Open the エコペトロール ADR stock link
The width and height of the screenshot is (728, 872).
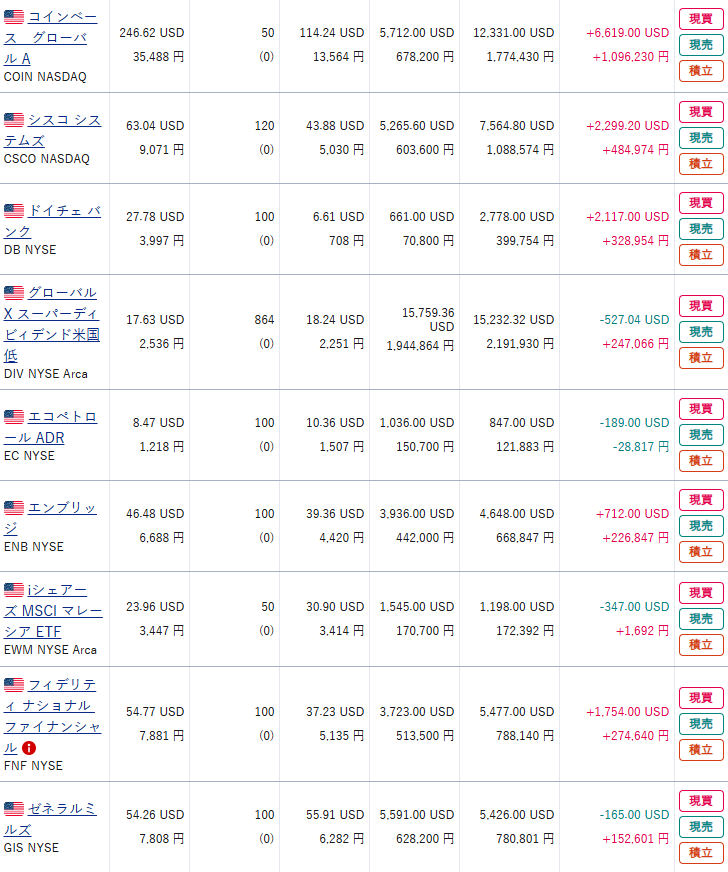click(50, 427)
